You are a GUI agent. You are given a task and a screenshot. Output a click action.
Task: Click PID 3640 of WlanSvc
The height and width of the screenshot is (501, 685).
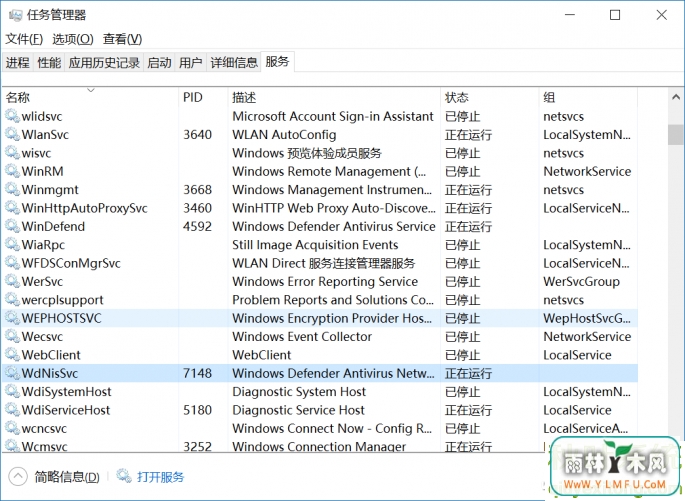click(x=197, y=135)
